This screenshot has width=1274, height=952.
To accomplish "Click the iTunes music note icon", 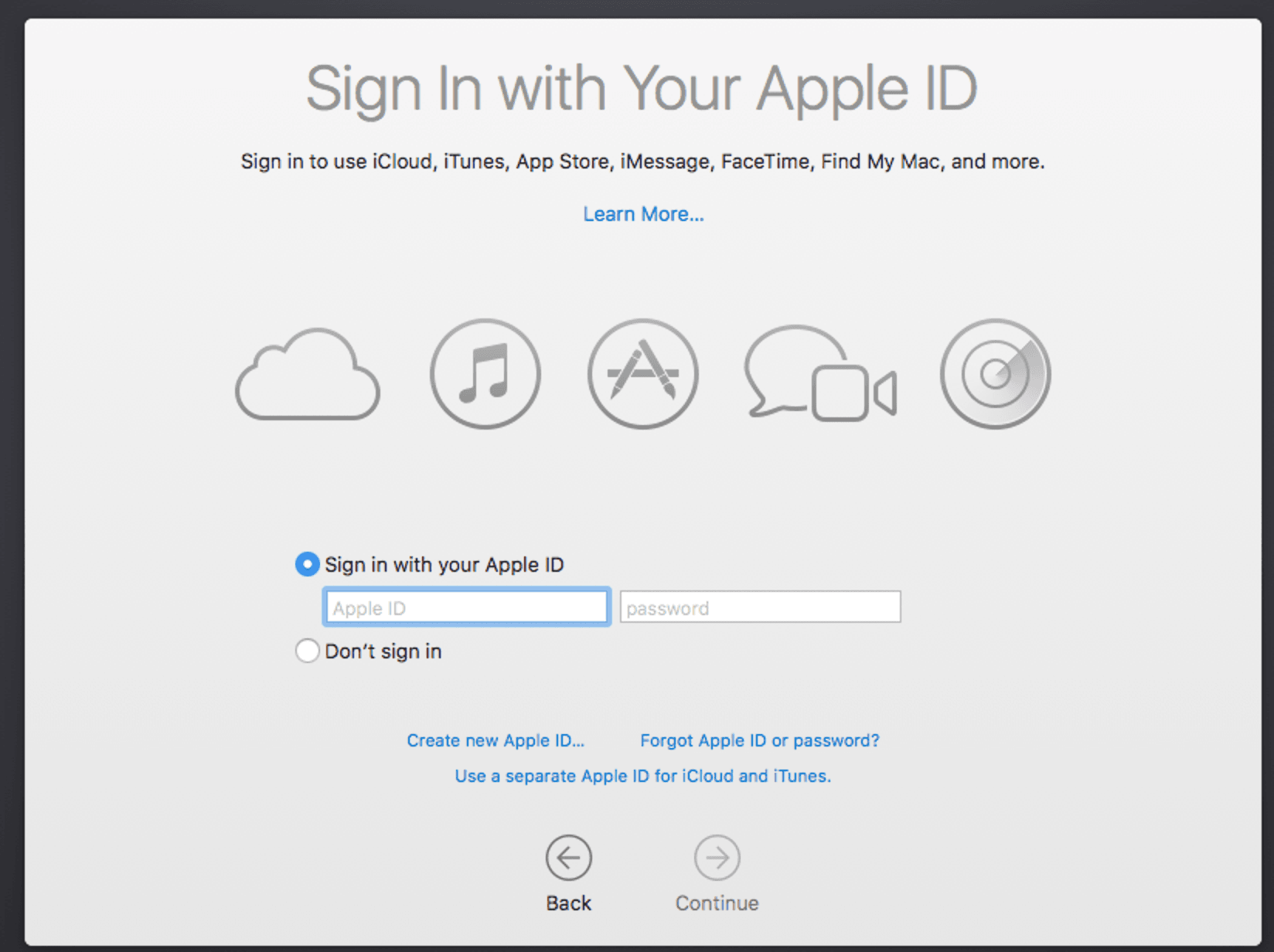I will click(485, 374).
